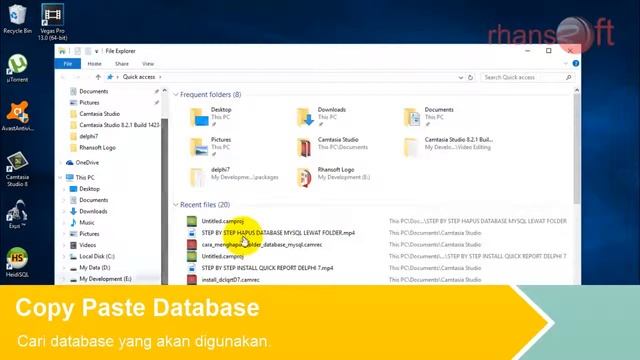Select STEP BY STEP INSTALL QUICK REPORT DELPHI 7.mp4
The image size is (640, 360).
coord(267,268)
